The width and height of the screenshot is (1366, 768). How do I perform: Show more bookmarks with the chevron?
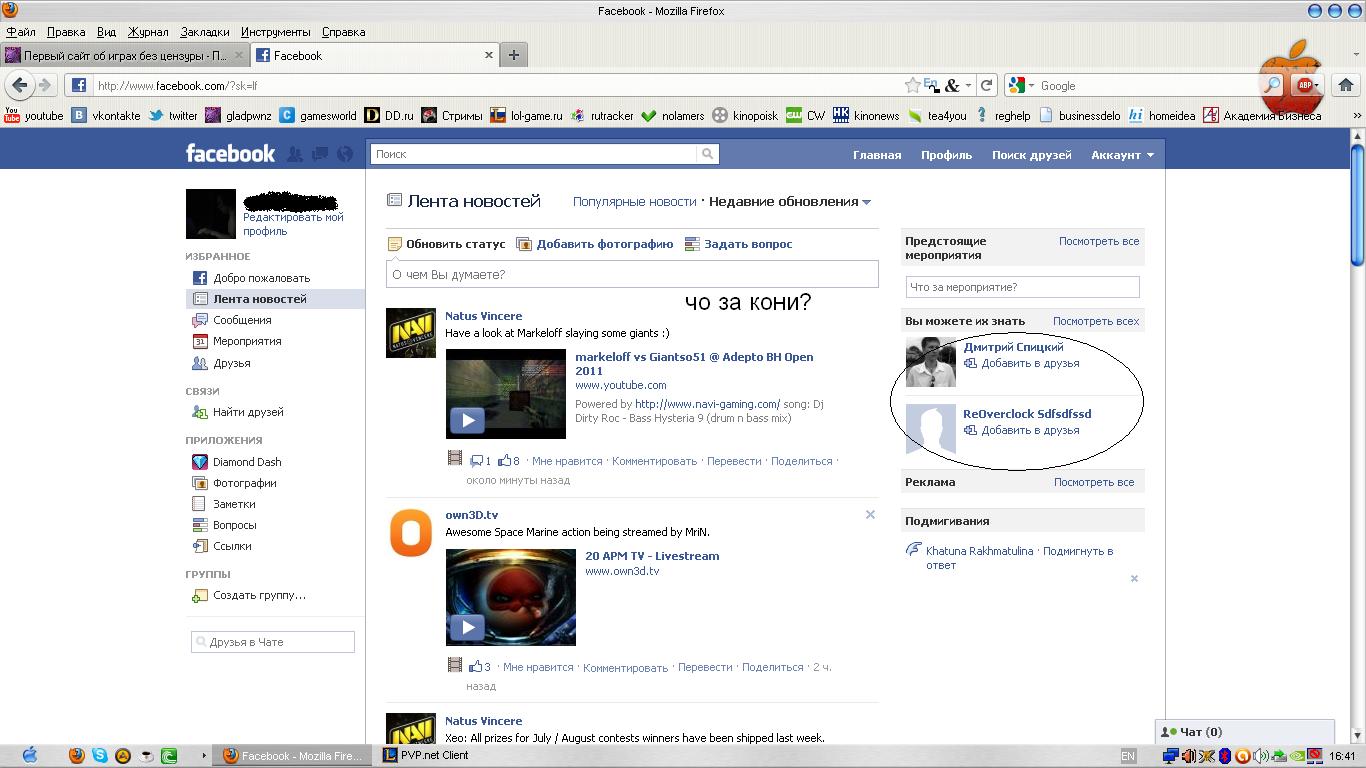point(1357,116)
